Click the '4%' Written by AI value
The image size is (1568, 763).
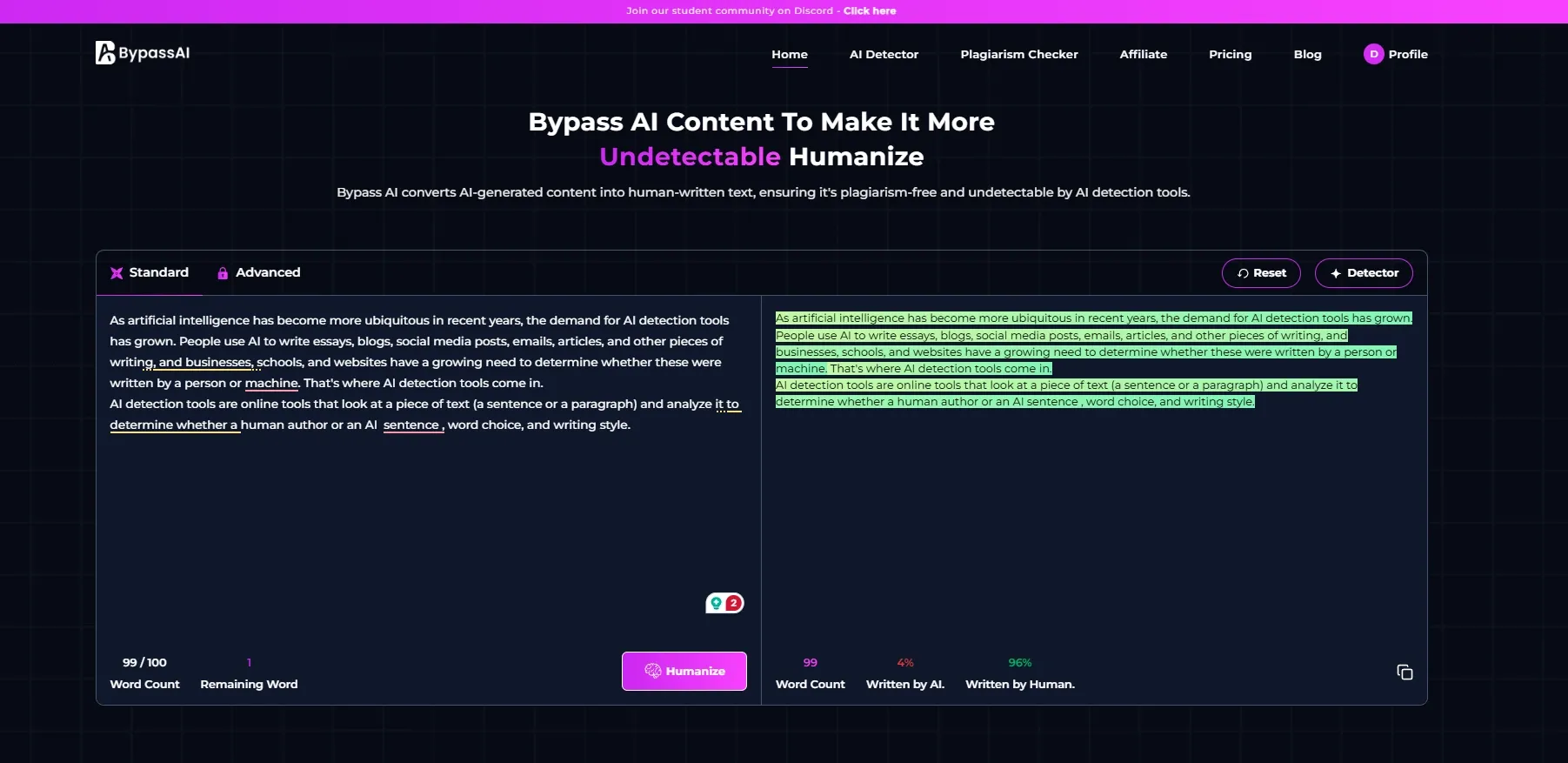905,662
